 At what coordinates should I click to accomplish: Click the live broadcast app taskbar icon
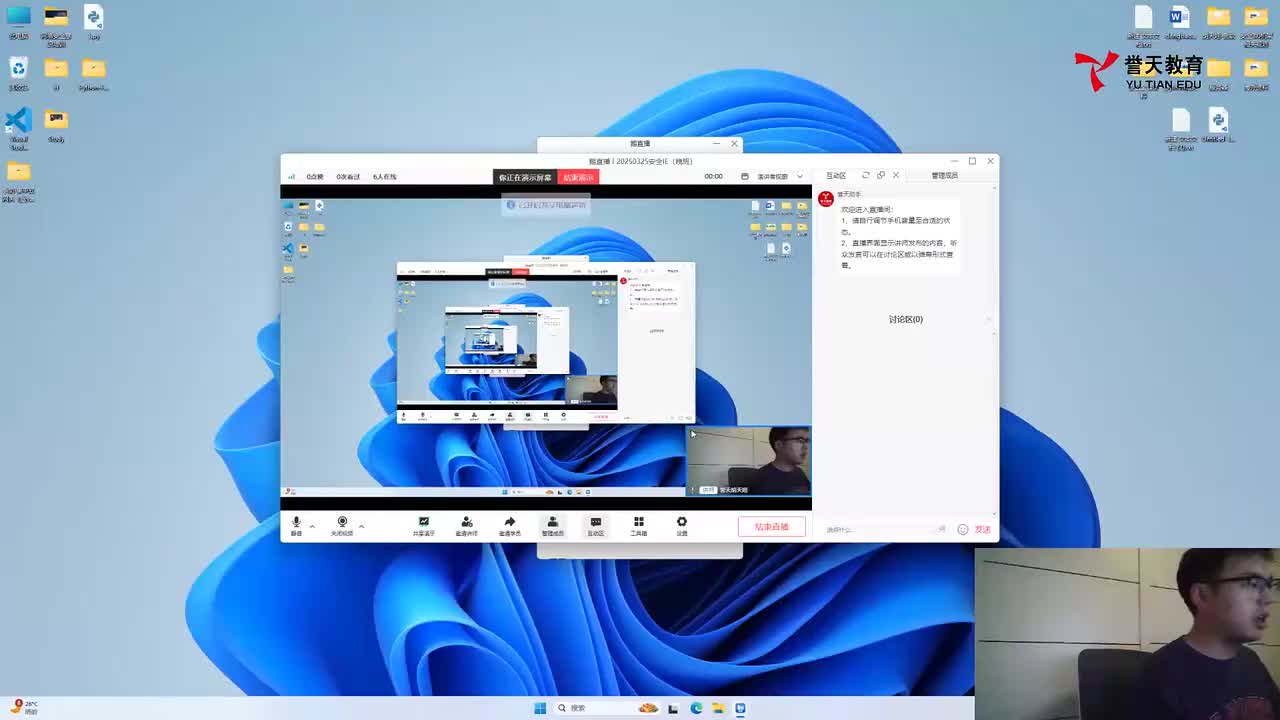(x=740, y=708)
